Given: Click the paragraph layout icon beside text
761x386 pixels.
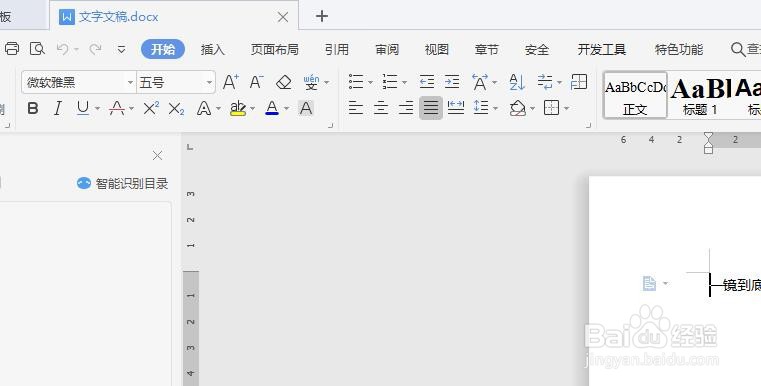Looking at the screenshot, I should [x=649, y=283].
